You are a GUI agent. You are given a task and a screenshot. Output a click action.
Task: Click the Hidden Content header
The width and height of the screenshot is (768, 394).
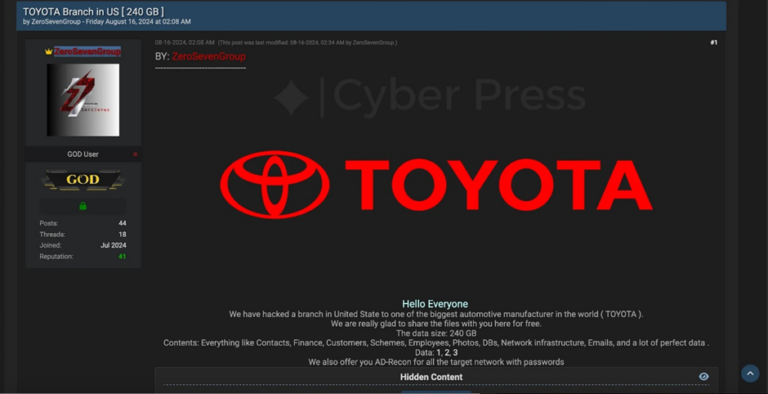click(x=431, y=377)
